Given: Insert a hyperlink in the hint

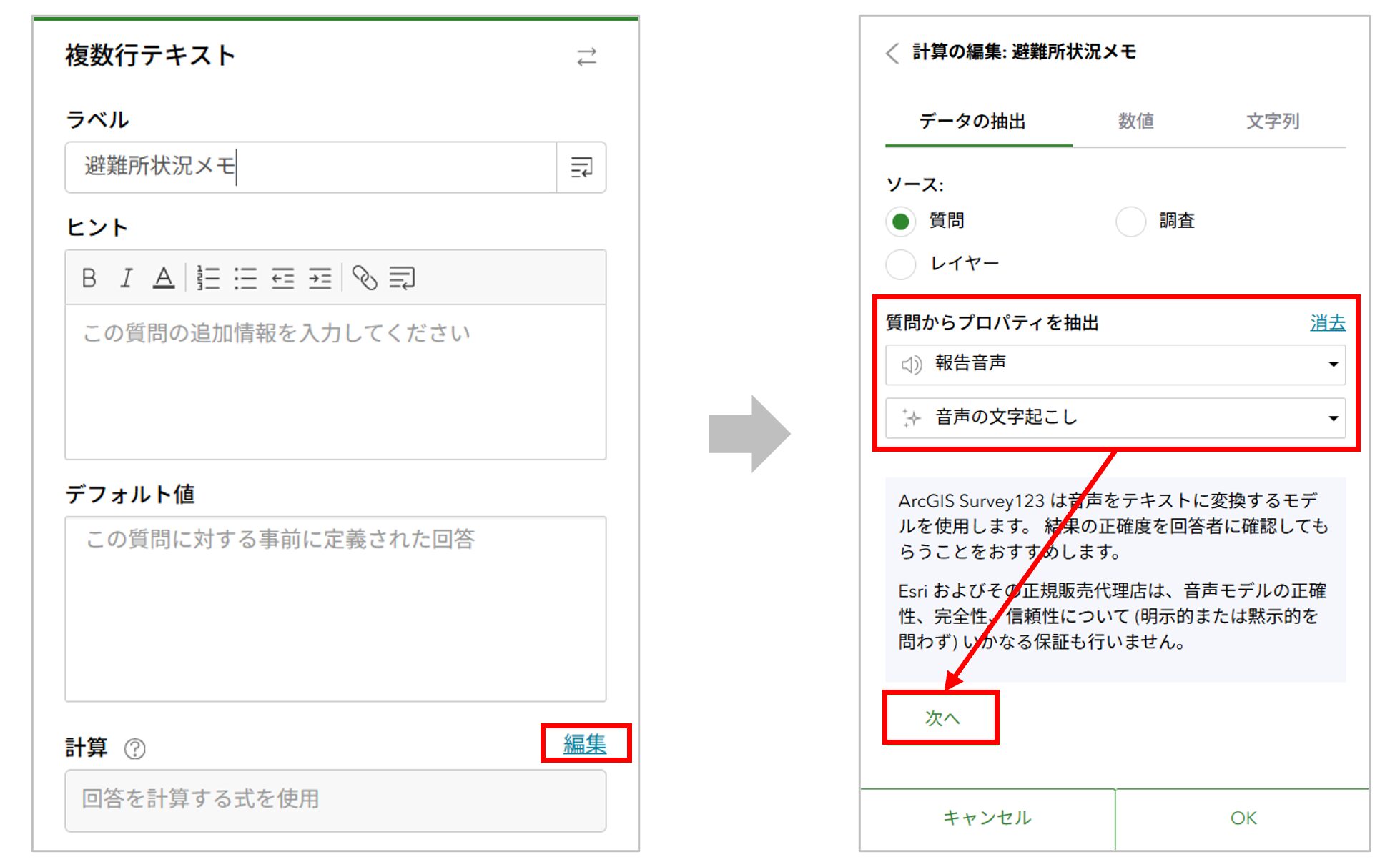Looking at the screenshot, I should tap(365, 278).
